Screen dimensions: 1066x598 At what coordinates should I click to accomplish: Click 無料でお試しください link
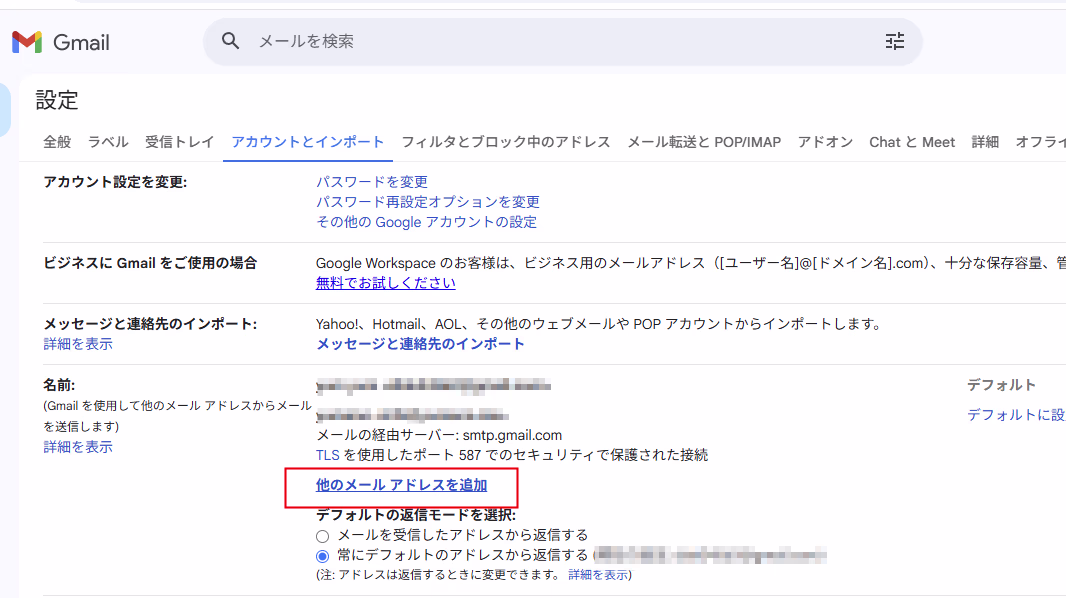point(385,283)
